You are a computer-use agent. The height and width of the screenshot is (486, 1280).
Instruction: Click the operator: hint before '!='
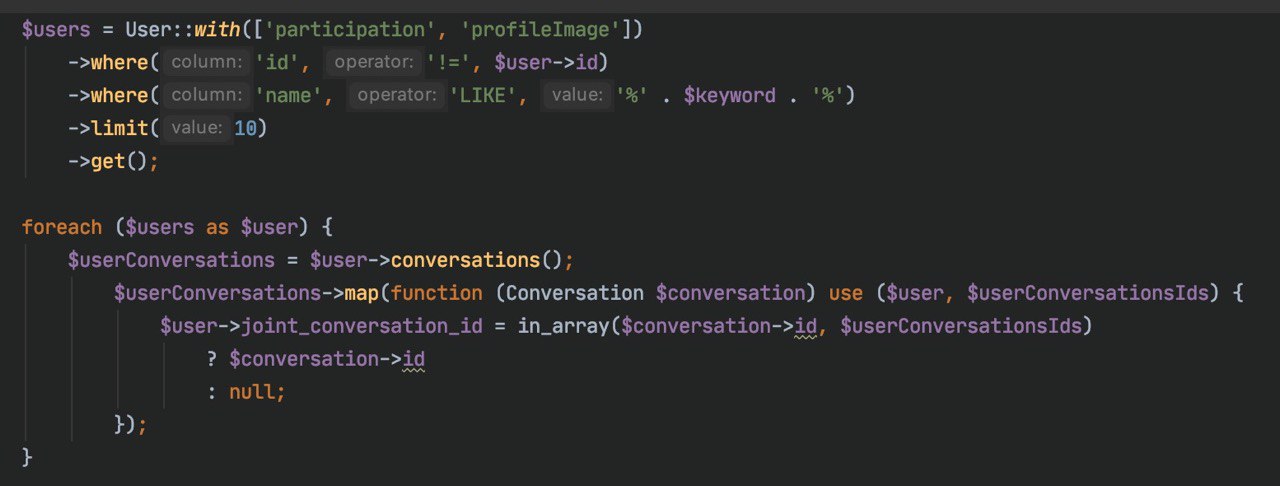coord(374,63)
